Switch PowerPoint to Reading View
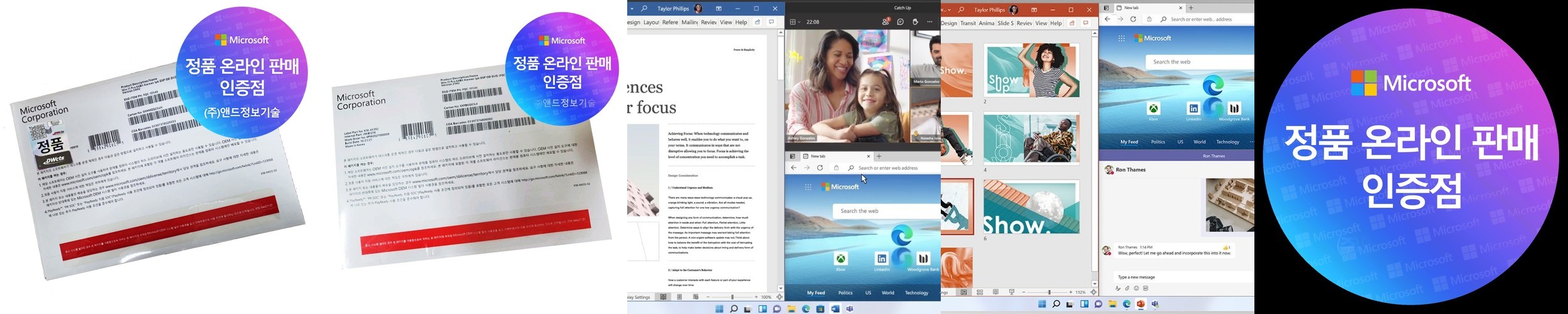 tap(995, 293)
